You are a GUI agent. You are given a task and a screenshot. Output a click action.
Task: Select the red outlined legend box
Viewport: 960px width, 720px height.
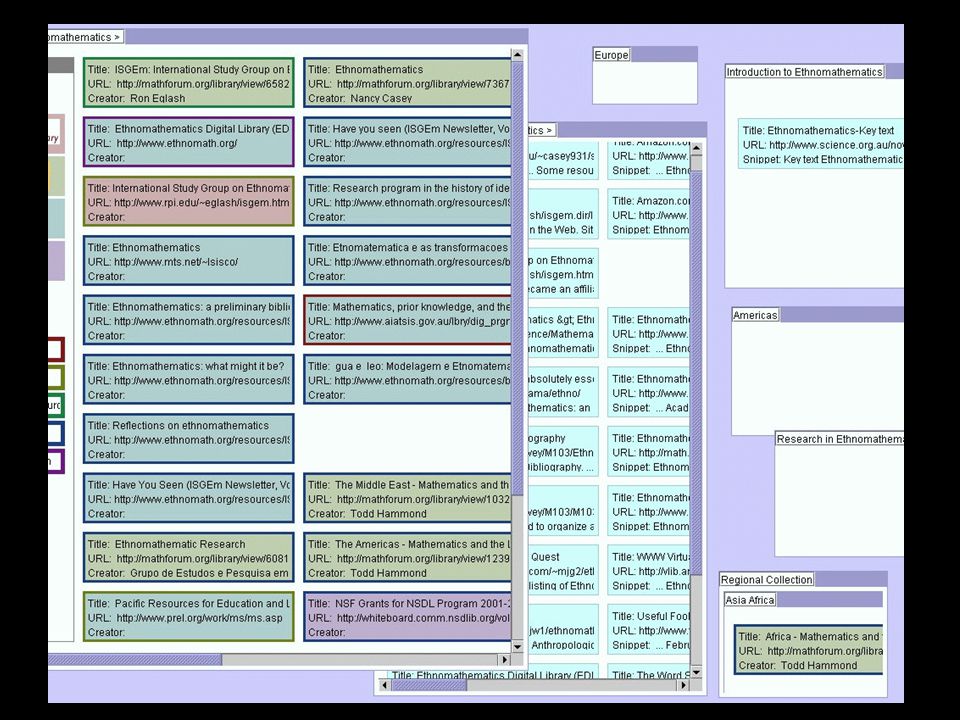56,350
